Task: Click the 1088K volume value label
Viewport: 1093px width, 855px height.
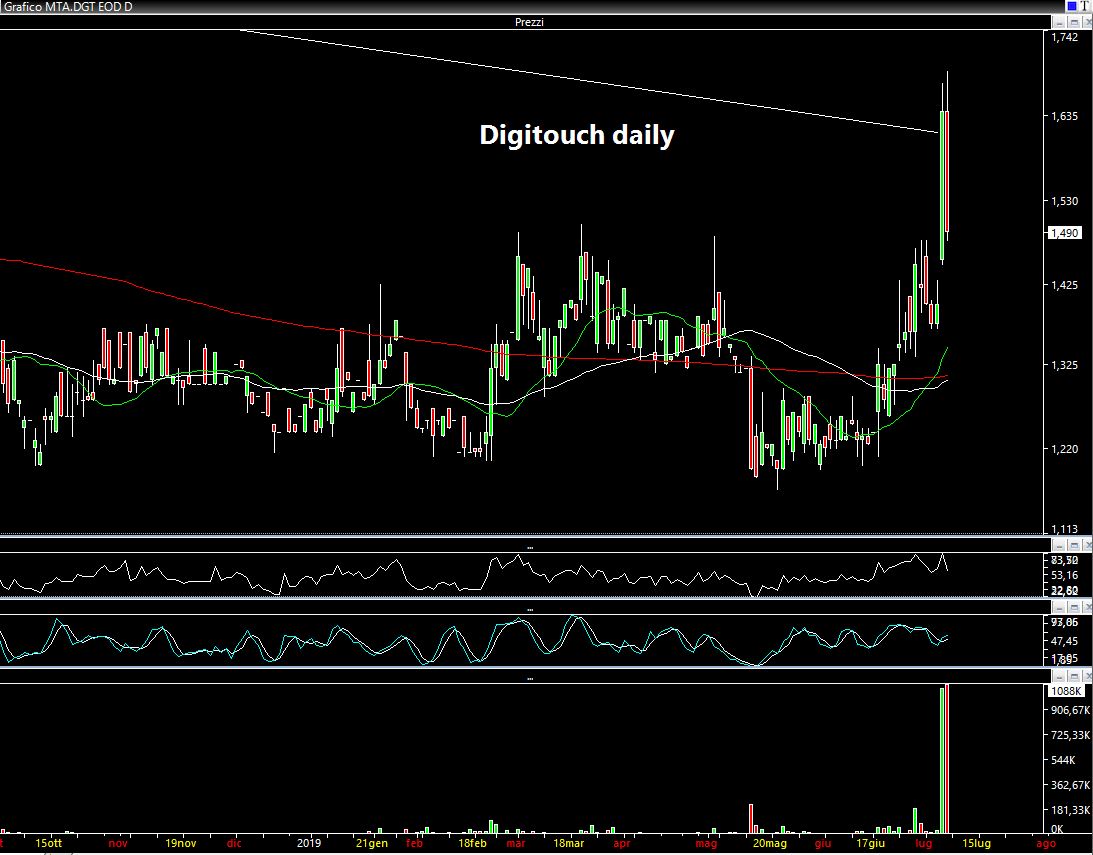Action: (x=1066, y=691)
